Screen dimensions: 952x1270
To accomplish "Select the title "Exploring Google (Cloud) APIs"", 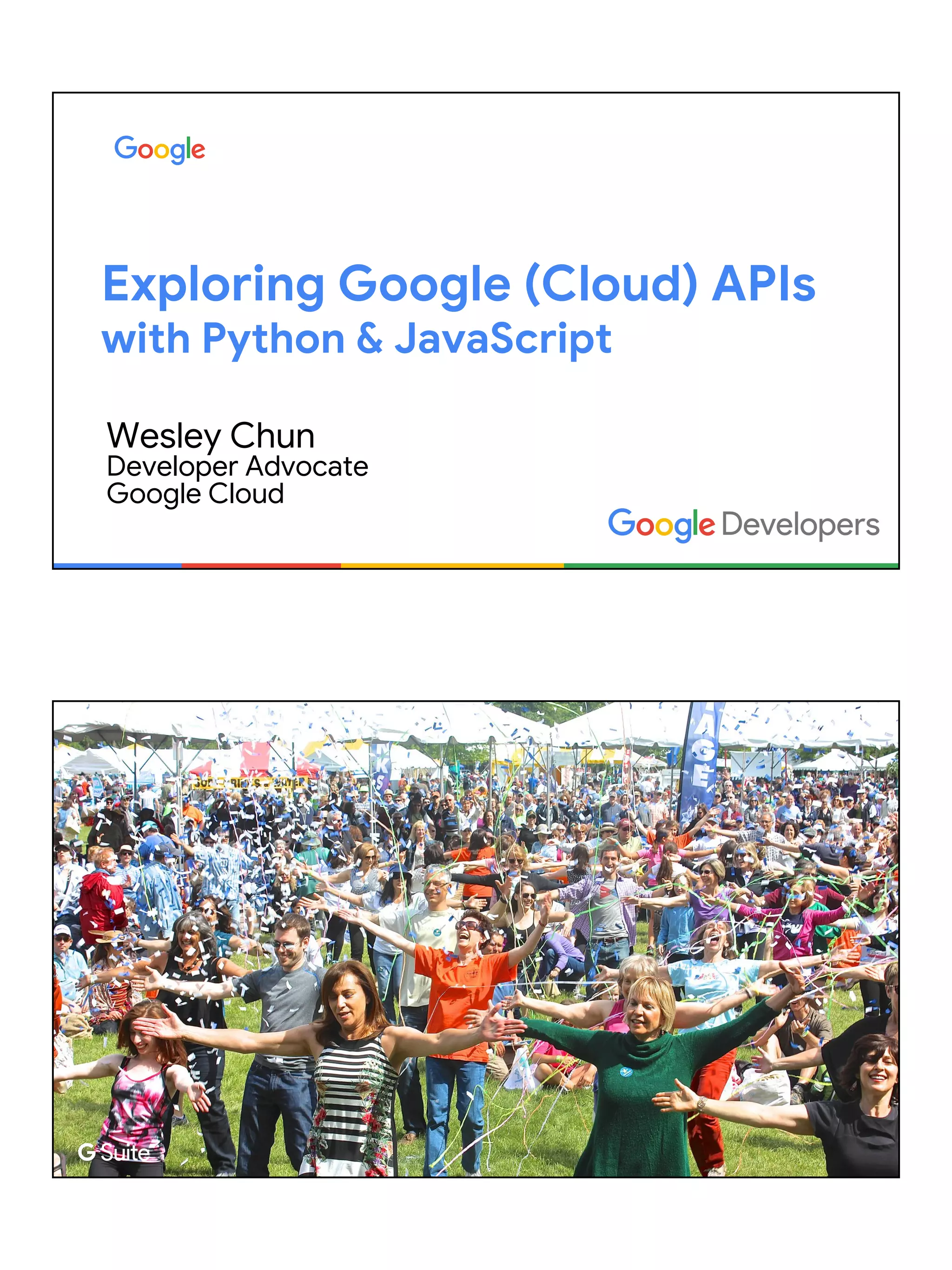I will [x=458, y=286].
